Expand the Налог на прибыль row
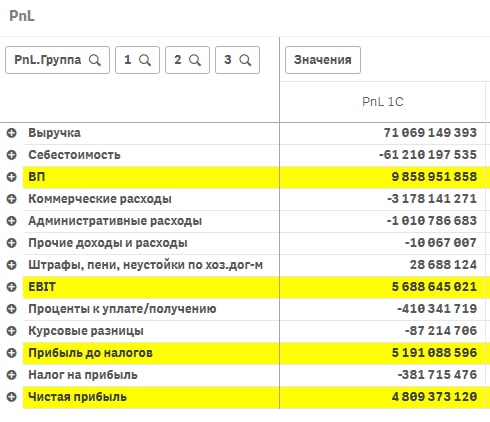490x422 pixels. (12, 375)
